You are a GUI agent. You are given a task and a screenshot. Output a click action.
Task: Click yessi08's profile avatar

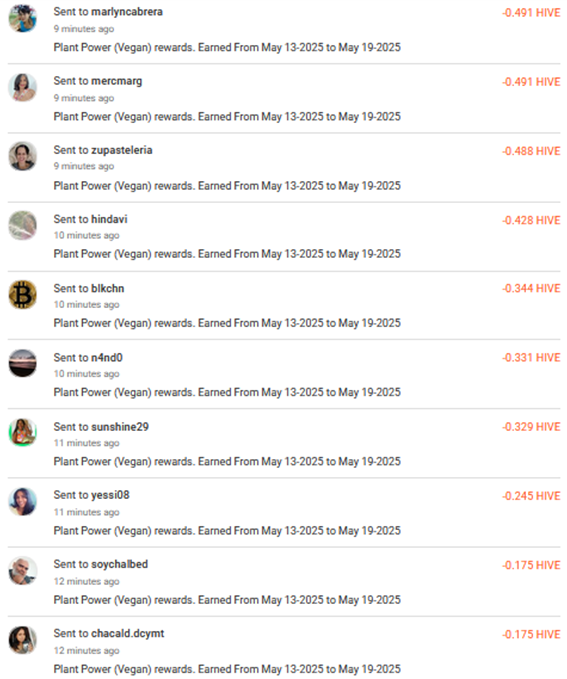click(x=23, y=501)
